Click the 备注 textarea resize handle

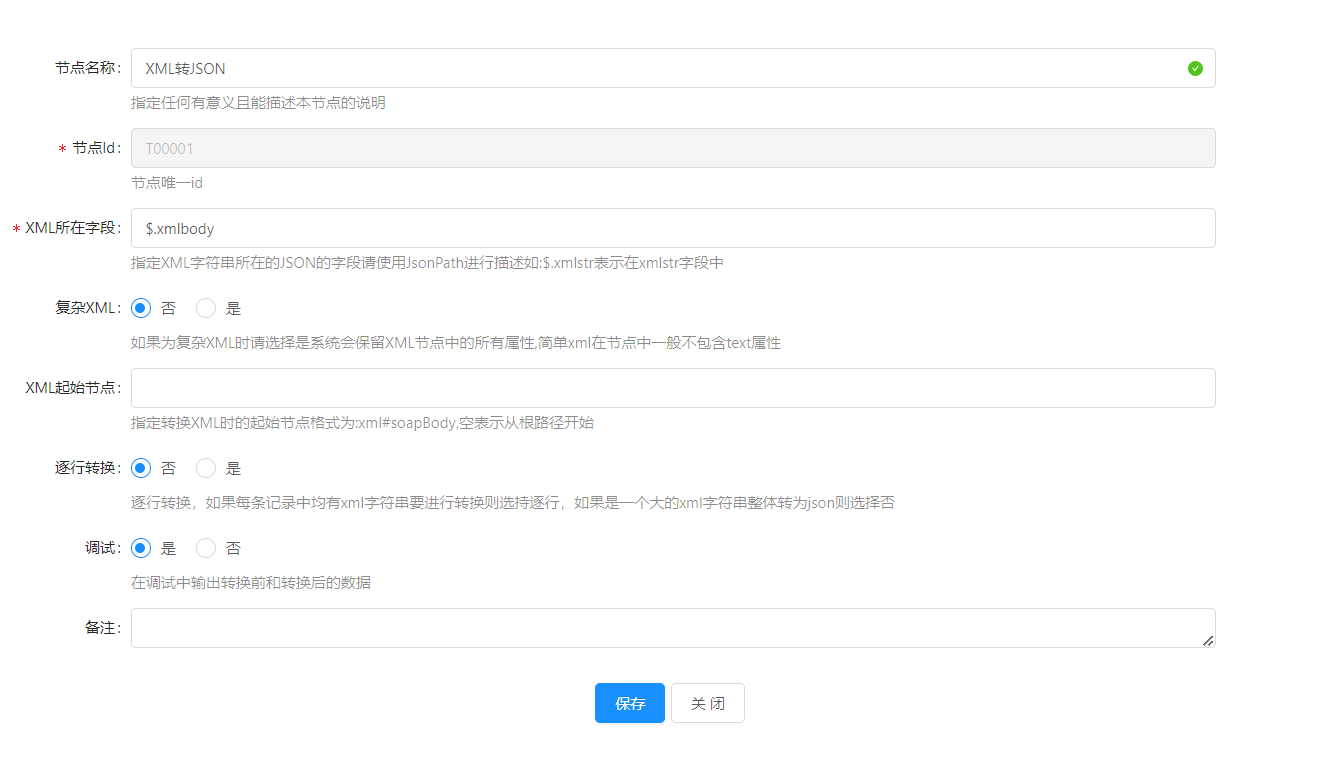point(1208,640)
